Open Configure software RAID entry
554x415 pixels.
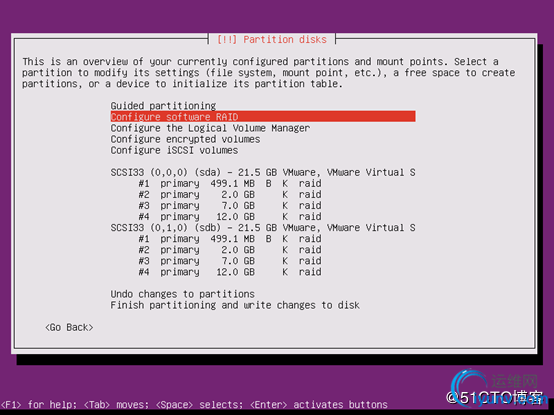pyautogui.click(x=263, y=117)
